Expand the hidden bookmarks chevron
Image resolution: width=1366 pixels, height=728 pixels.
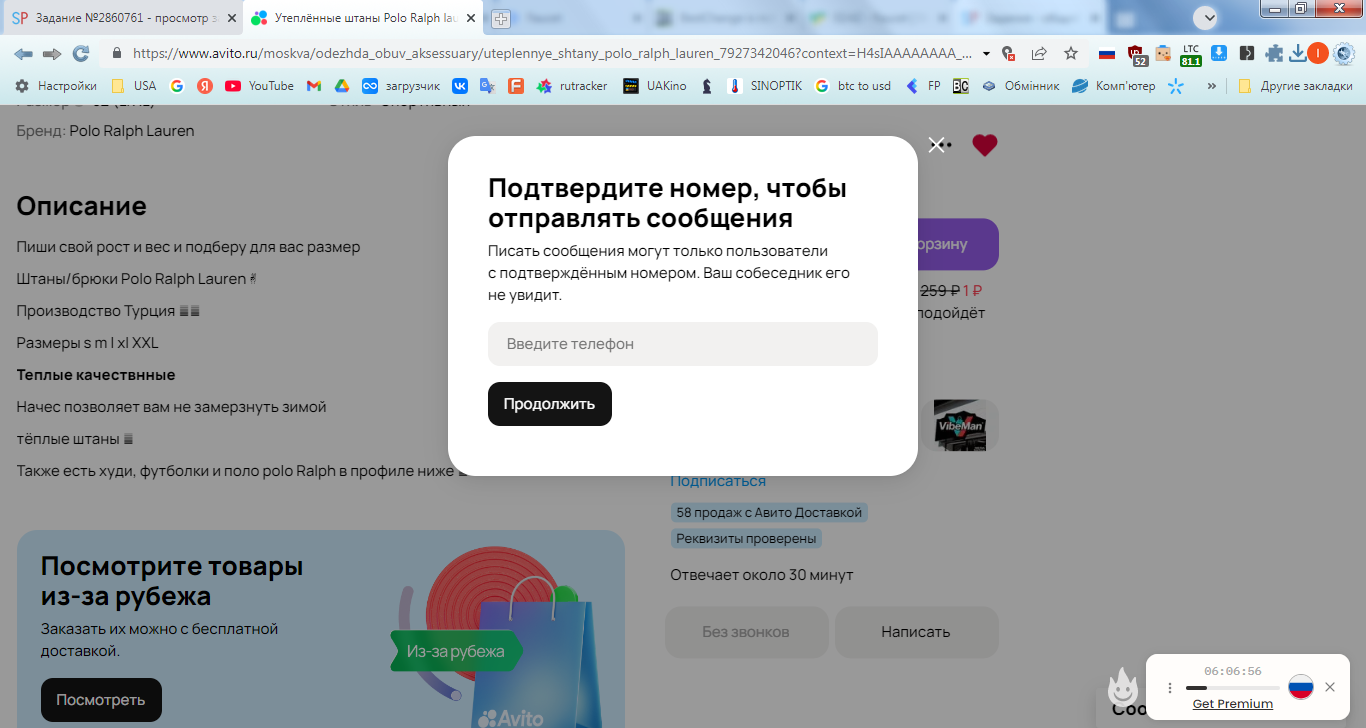[x=1212, y=86]
